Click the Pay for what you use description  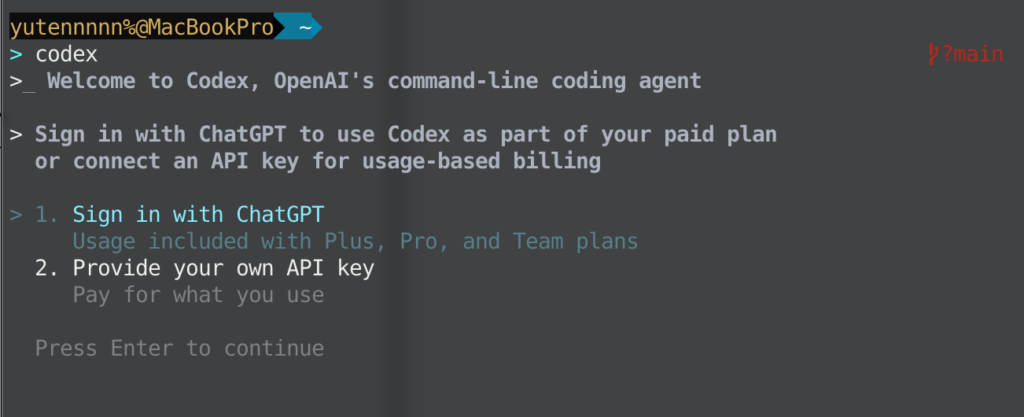(x=199, y=295)
